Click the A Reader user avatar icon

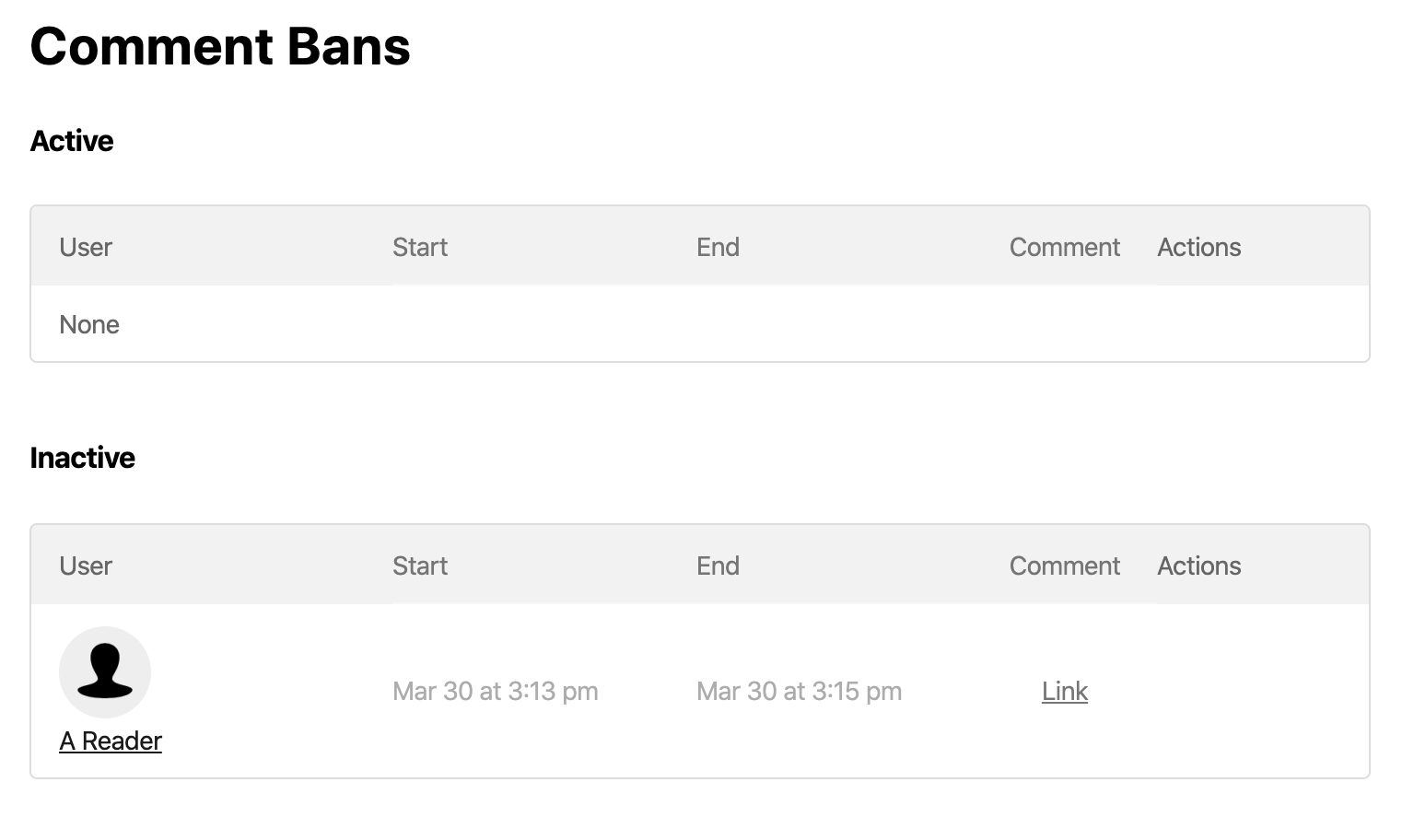pos(105,672)
